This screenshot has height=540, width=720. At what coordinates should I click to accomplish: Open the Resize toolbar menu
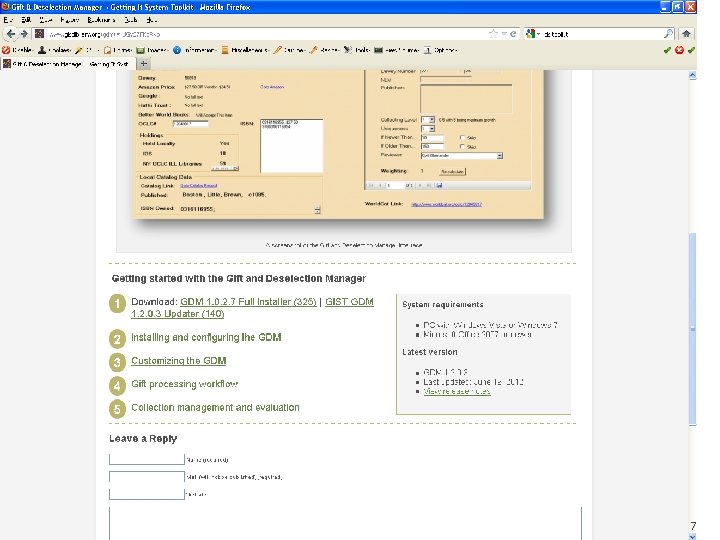click(x=324, y=50)
